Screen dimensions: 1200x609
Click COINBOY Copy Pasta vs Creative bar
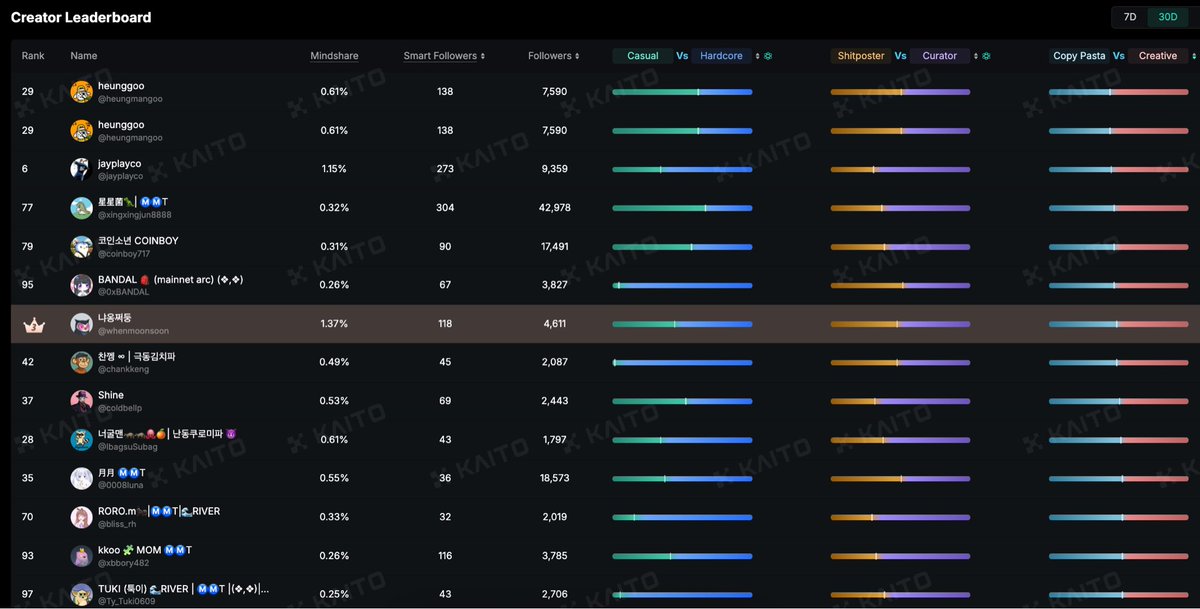tap(1119, 247)
